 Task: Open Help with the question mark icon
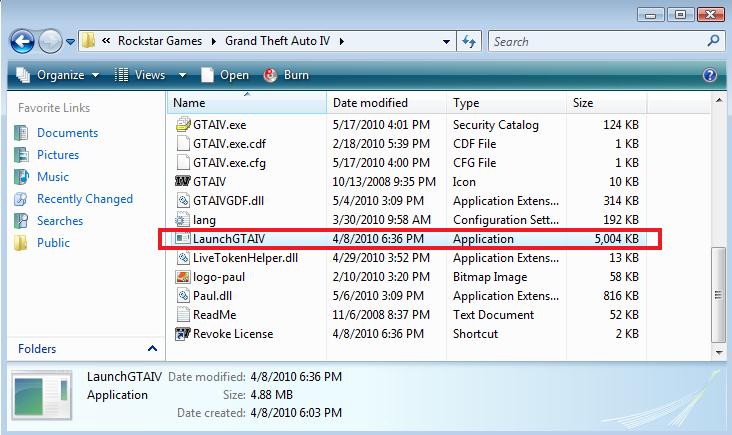710,75
